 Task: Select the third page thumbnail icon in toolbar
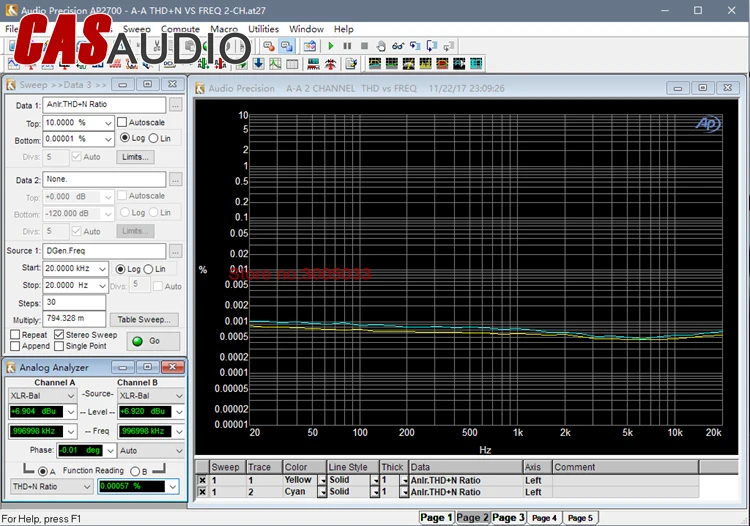tap(408, 64)
